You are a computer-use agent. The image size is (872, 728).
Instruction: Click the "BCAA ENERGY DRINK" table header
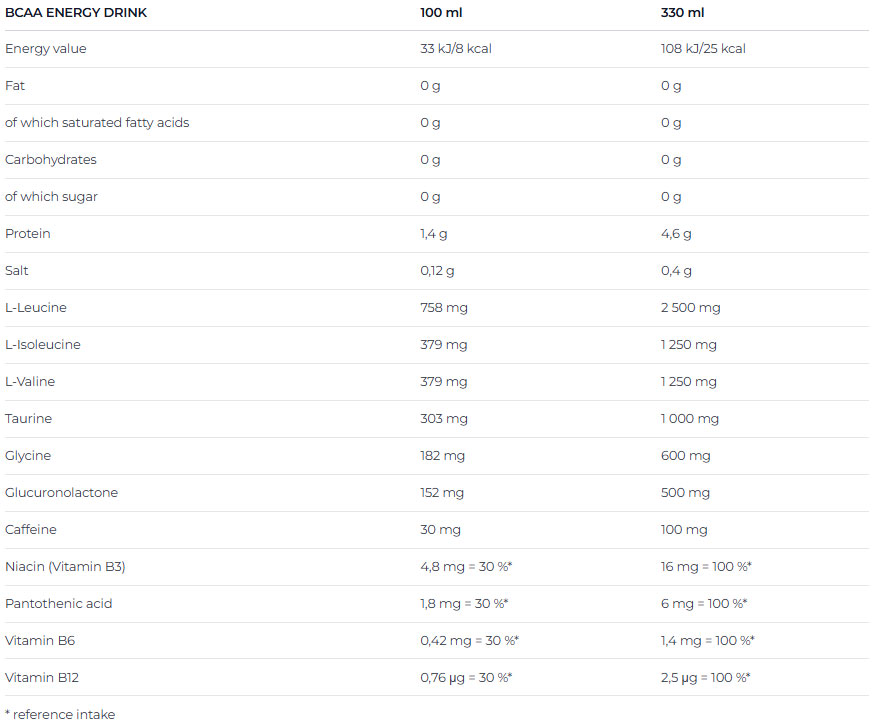[76, 12]
